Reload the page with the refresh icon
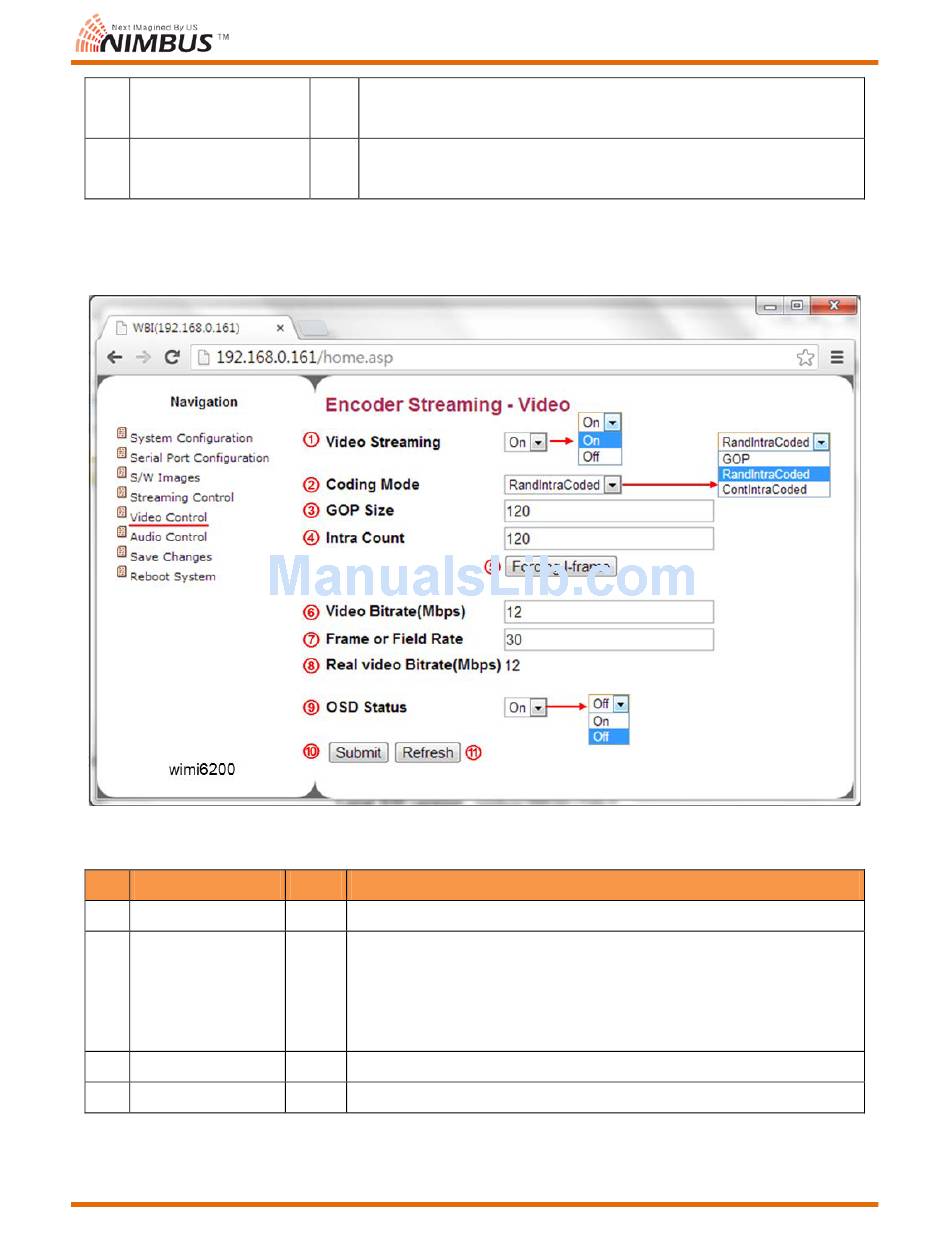This screenshot has width=950, height=1260. [172, 357]
